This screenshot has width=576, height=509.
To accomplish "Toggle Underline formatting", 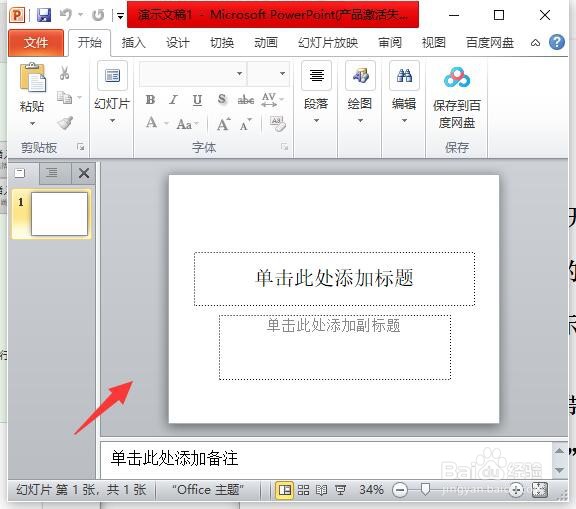I will click(197, 100).
